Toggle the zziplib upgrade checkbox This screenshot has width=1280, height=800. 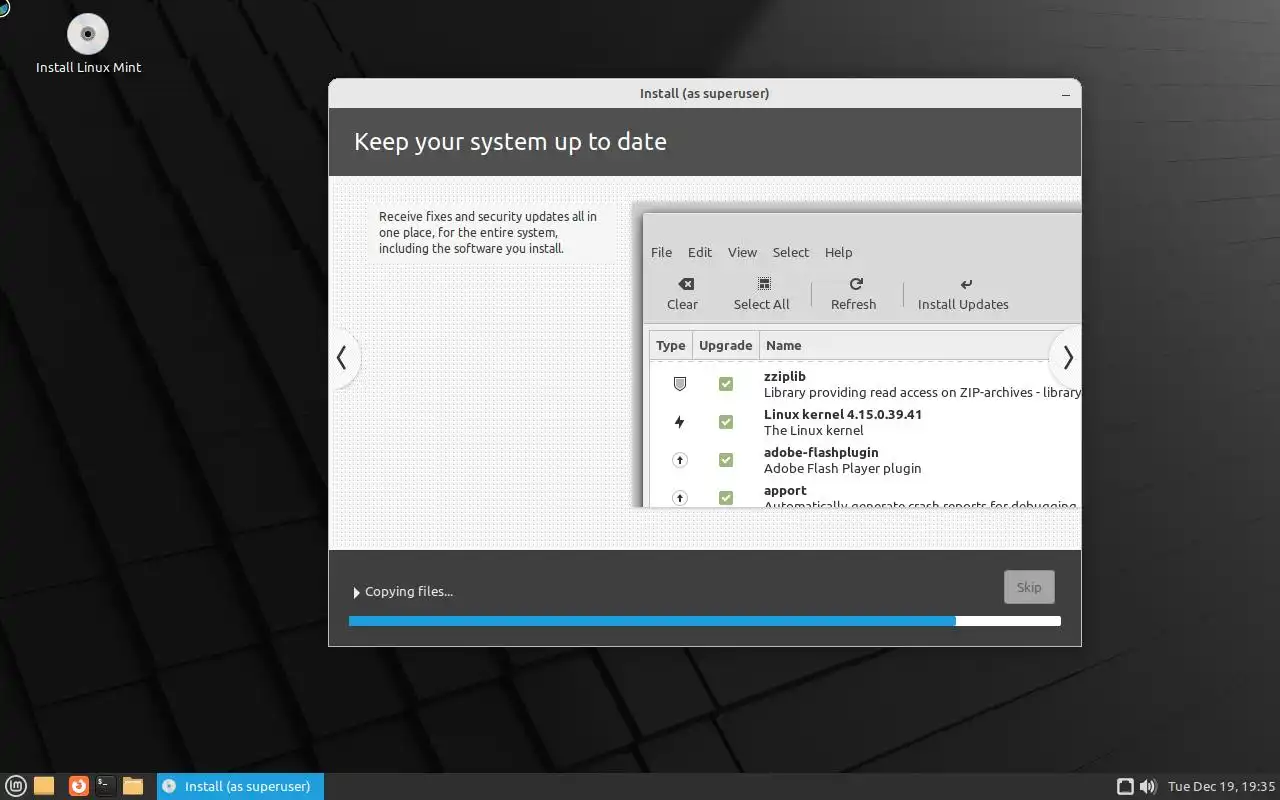coord(726,384)
